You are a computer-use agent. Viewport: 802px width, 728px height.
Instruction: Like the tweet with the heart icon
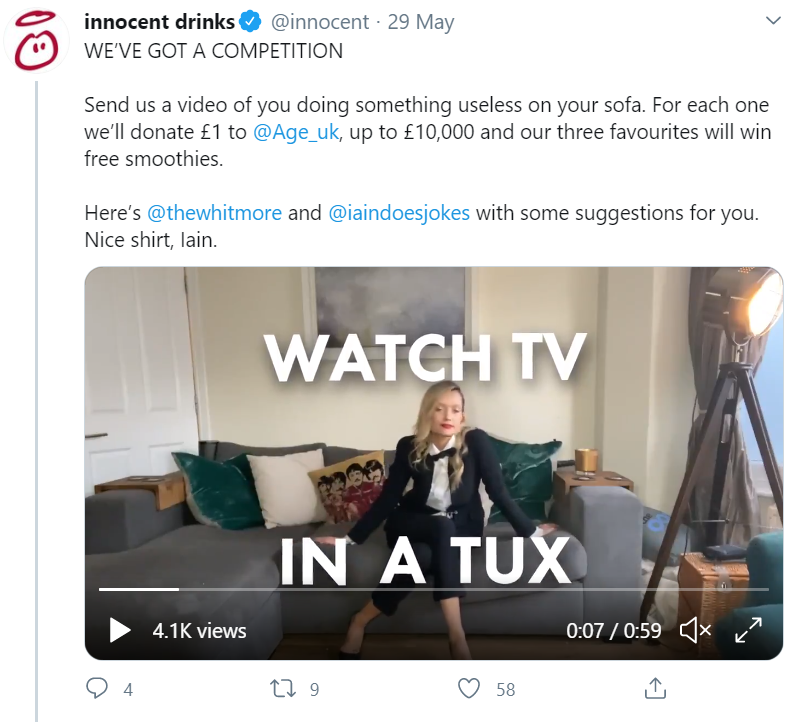point(469,689)
